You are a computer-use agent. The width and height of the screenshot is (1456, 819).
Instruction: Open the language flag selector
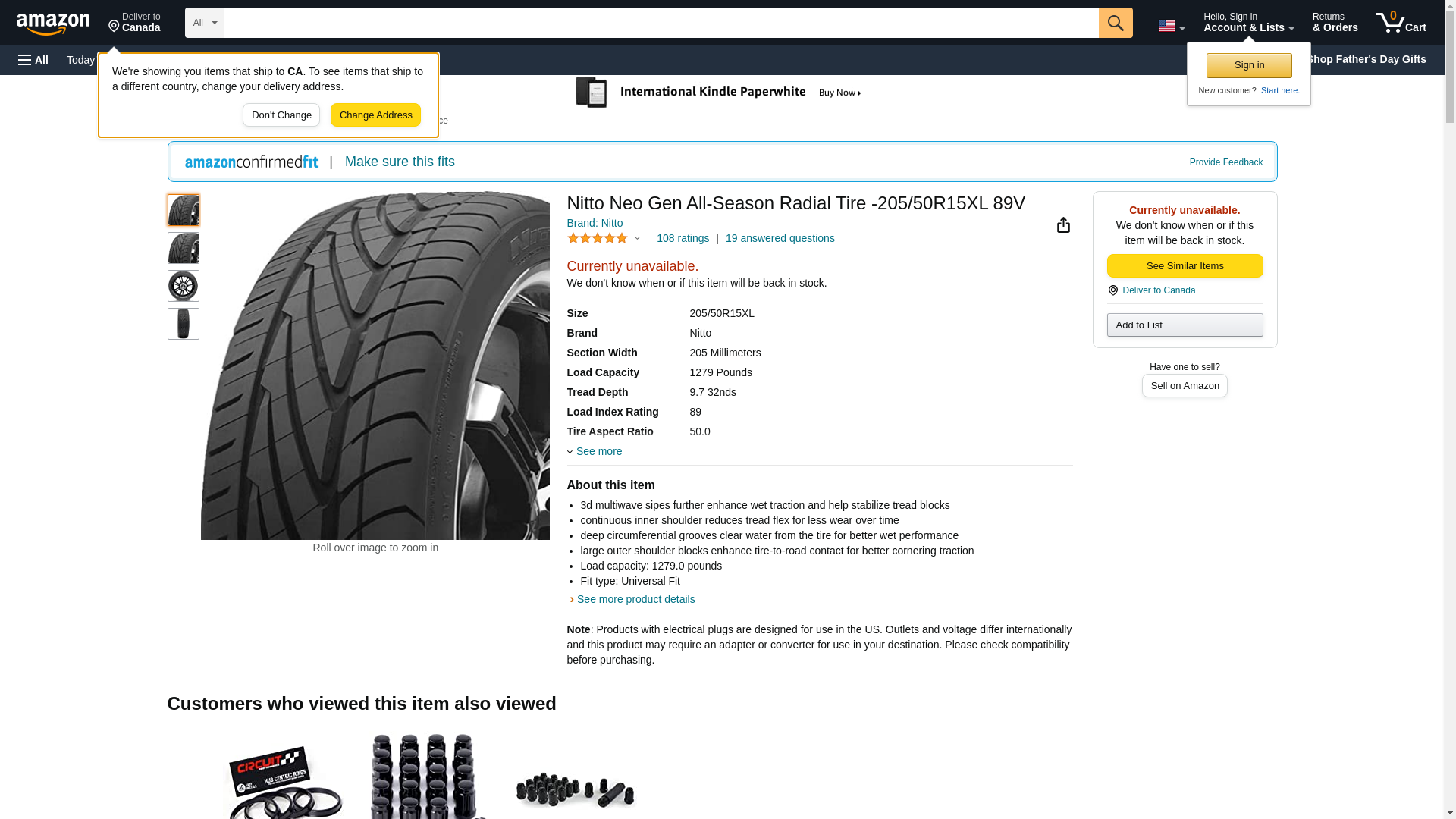point(1171,26)
